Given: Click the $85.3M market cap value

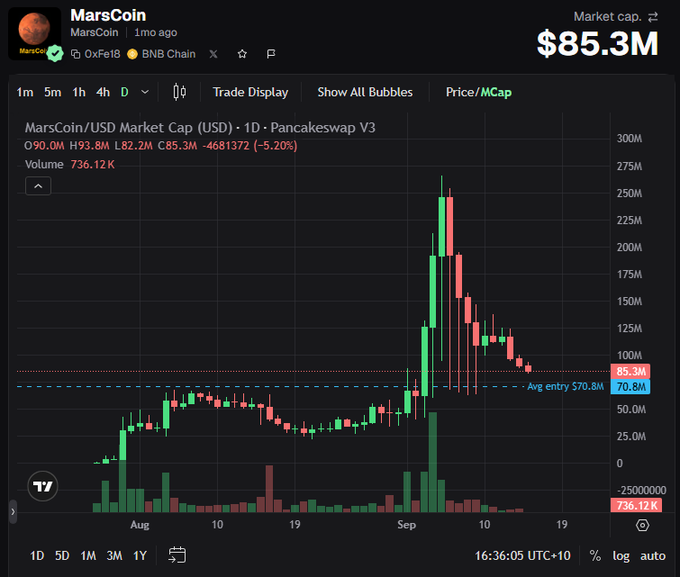Looking at the screenshot, I should pos(598,44).
